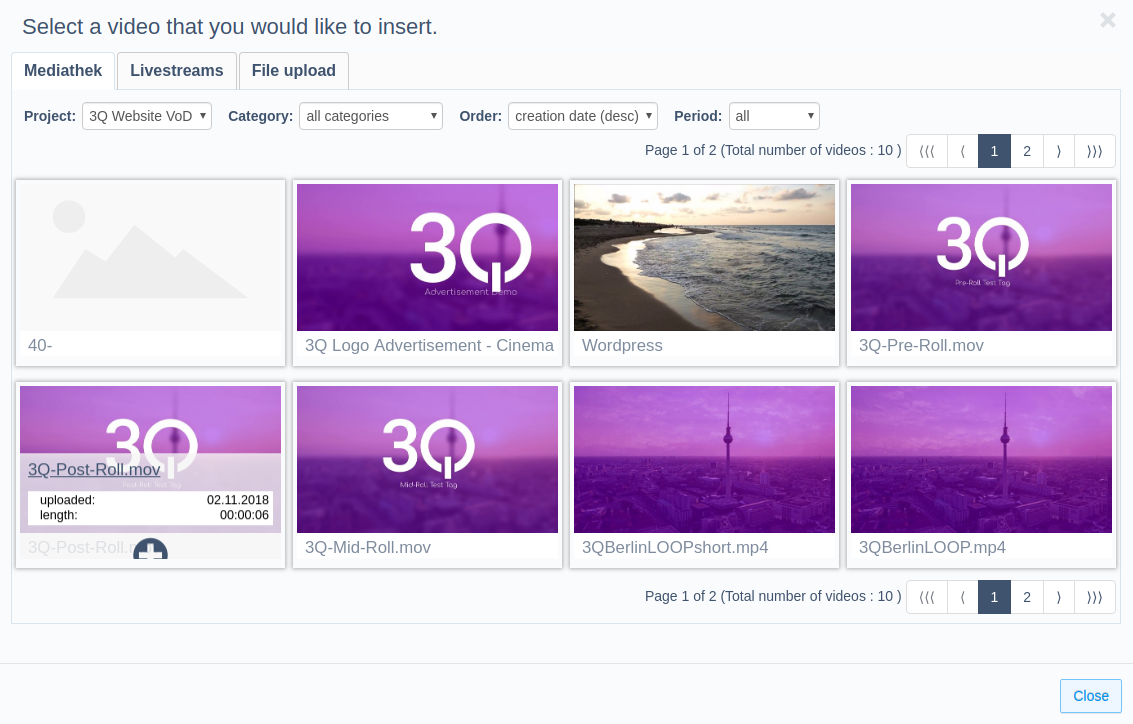The height and width of the screenshot is (724, 1133).
Task: Go to previous page in top pagination
Action: pos(962,151)
